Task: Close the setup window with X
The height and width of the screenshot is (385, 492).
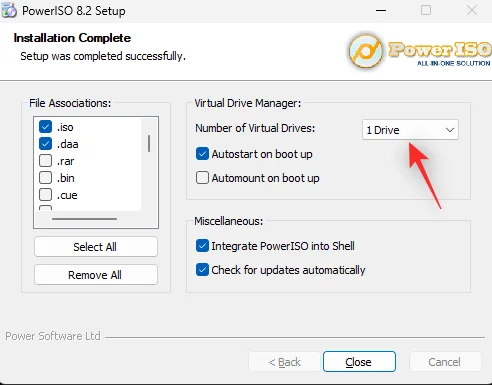Action: (x=472, y=10)
